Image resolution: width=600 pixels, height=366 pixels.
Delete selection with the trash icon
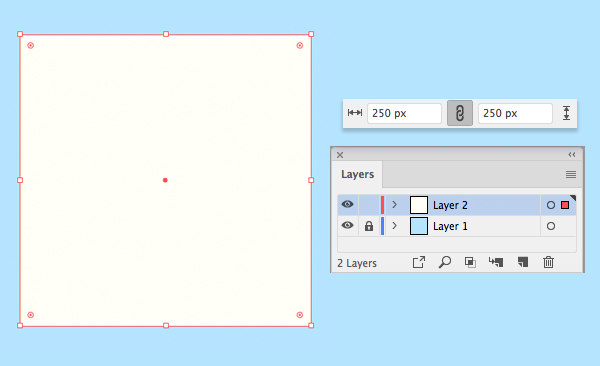[x=548, y=262]
